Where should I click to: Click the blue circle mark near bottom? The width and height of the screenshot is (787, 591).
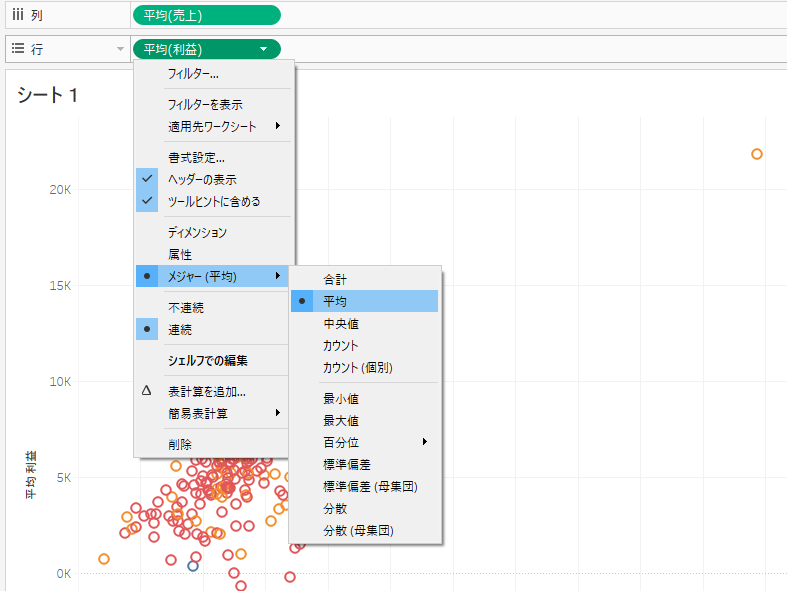tap(194, 566)
